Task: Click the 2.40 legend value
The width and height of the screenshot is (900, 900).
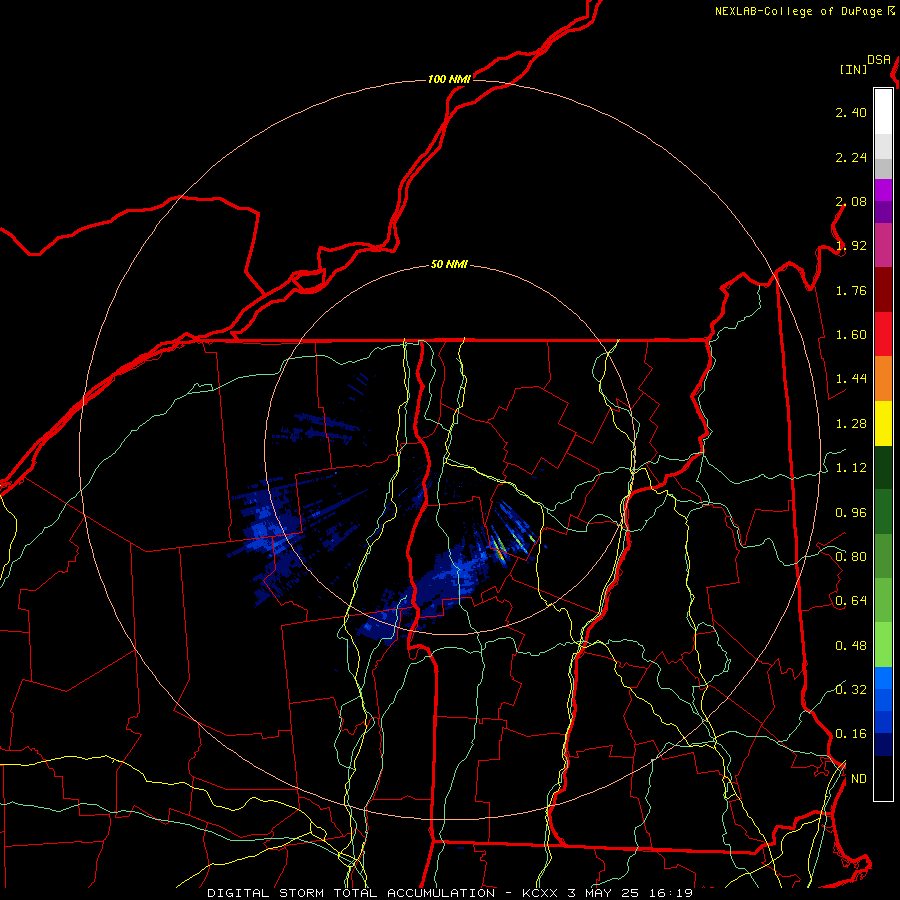Action: [x=851, y=112]
